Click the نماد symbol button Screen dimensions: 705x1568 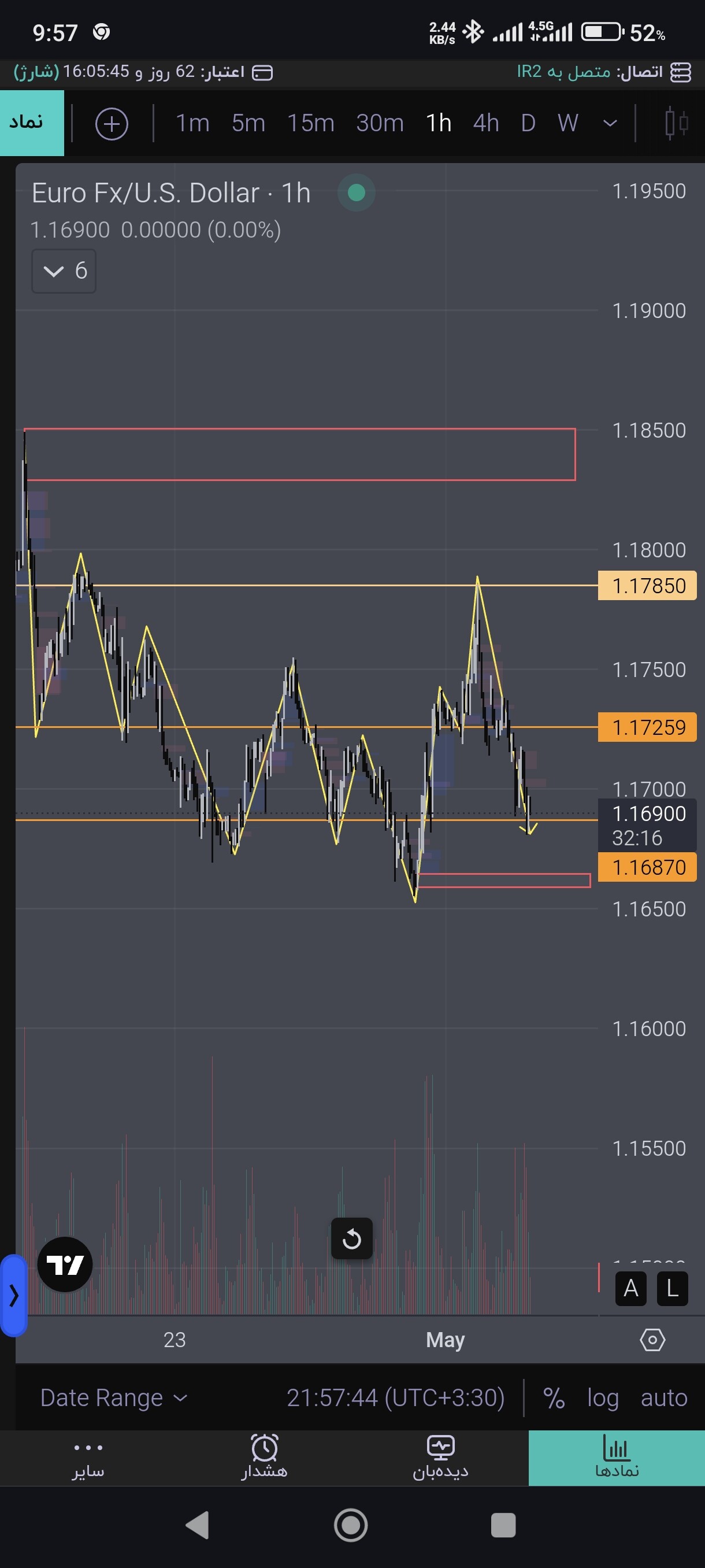pyautogui.click(x=32, y=123)
